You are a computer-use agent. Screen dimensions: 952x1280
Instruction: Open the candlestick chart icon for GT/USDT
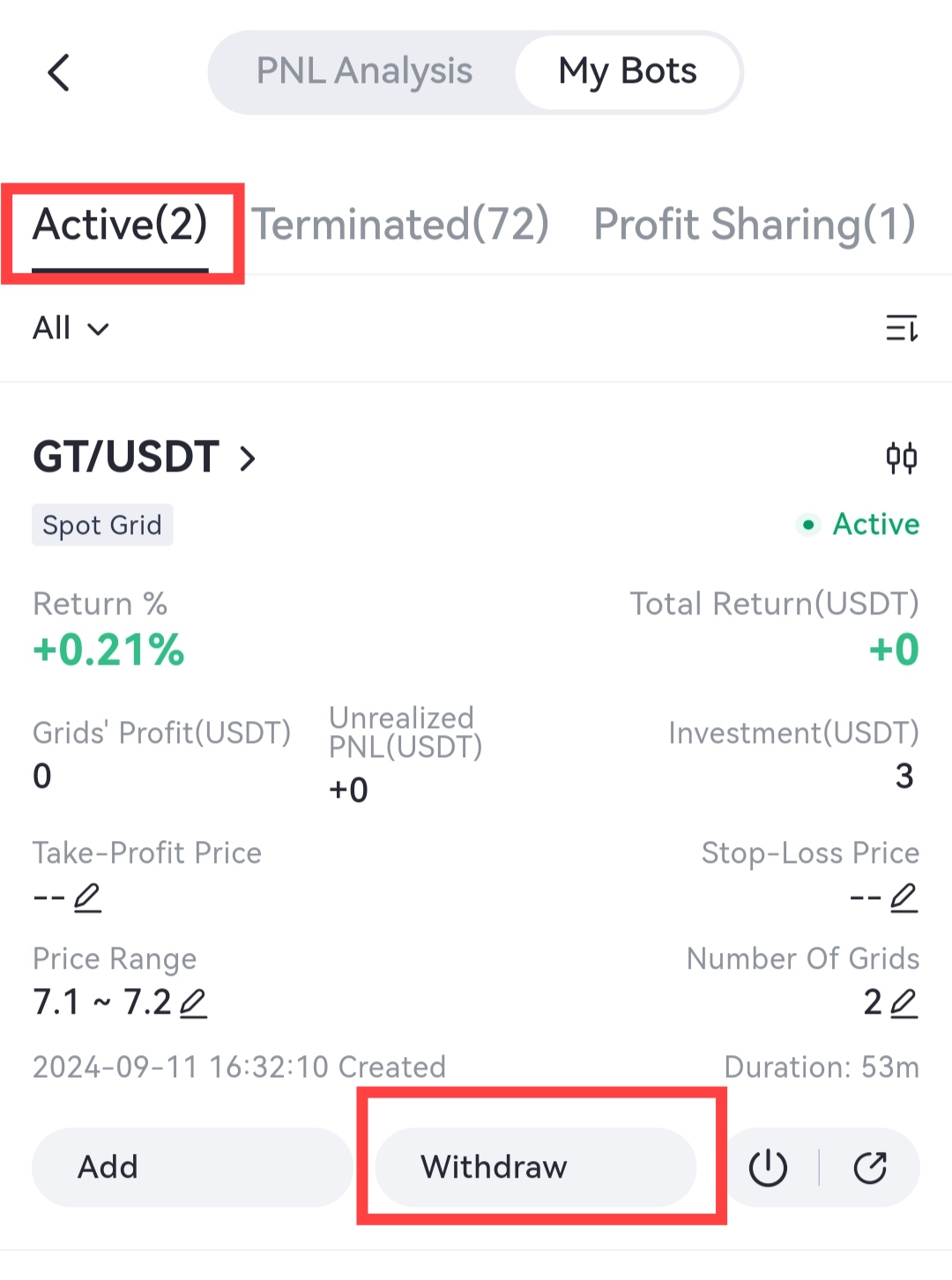[x=901, y=458]
